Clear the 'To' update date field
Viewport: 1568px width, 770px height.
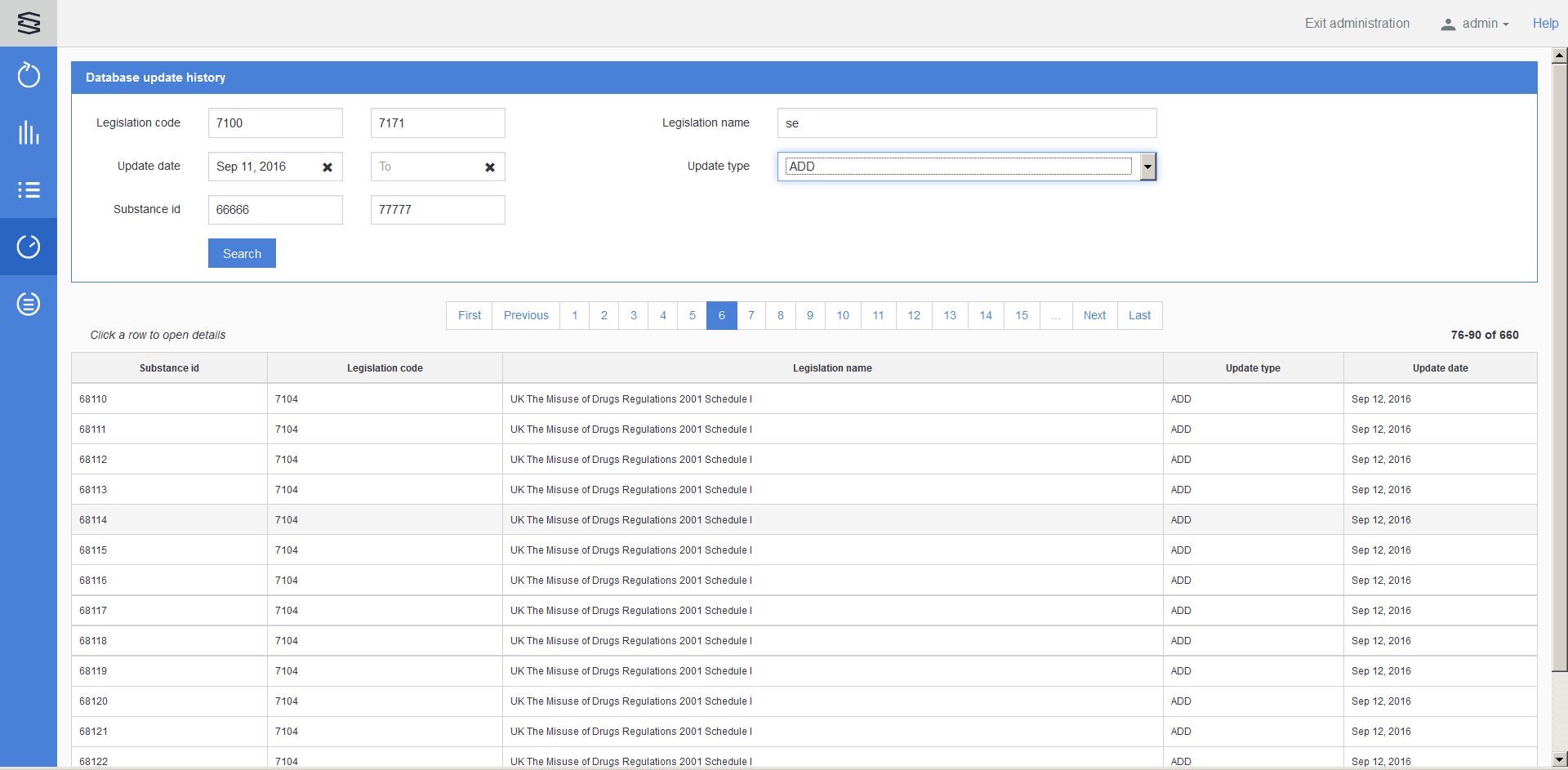(x=490, y=167)
